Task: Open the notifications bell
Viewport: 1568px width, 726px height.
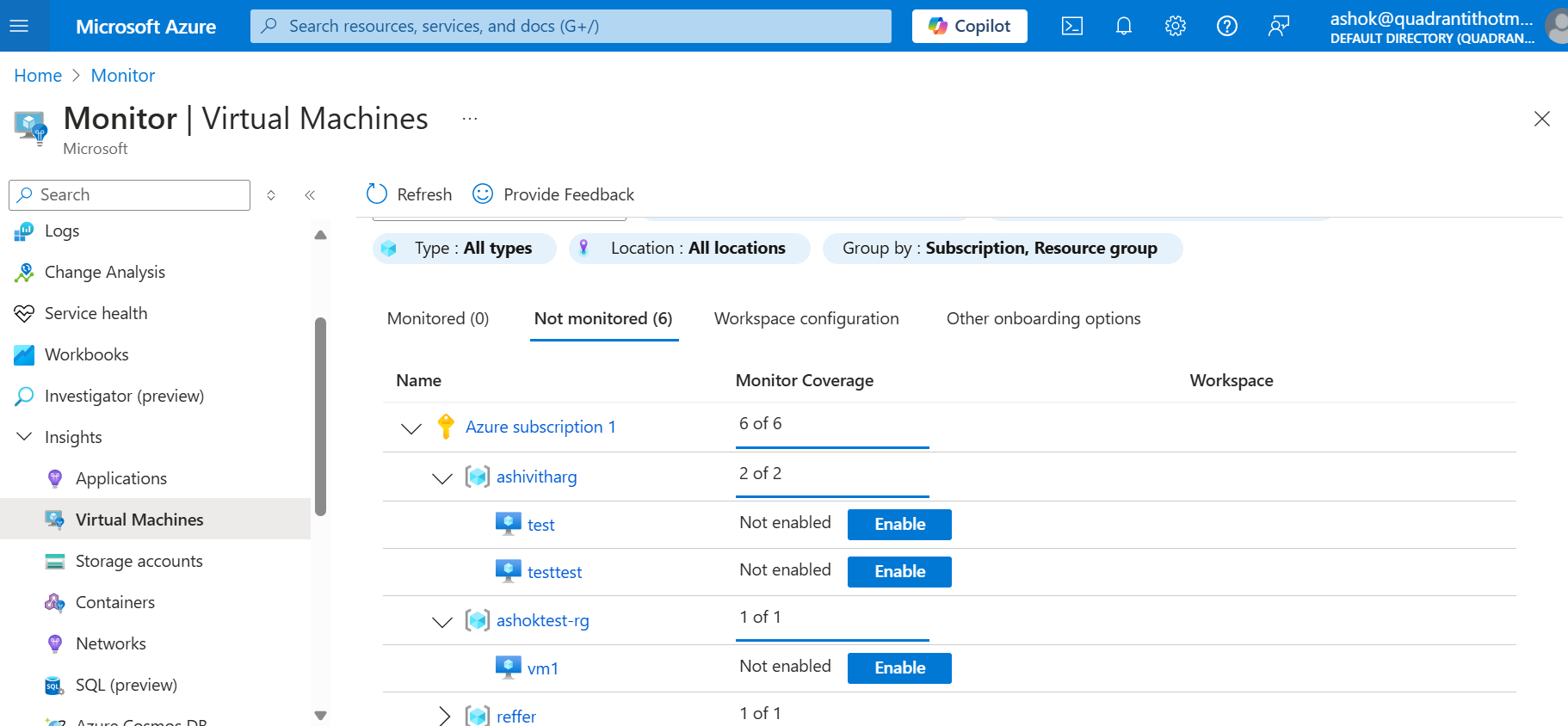Action: click(1124, 26)
